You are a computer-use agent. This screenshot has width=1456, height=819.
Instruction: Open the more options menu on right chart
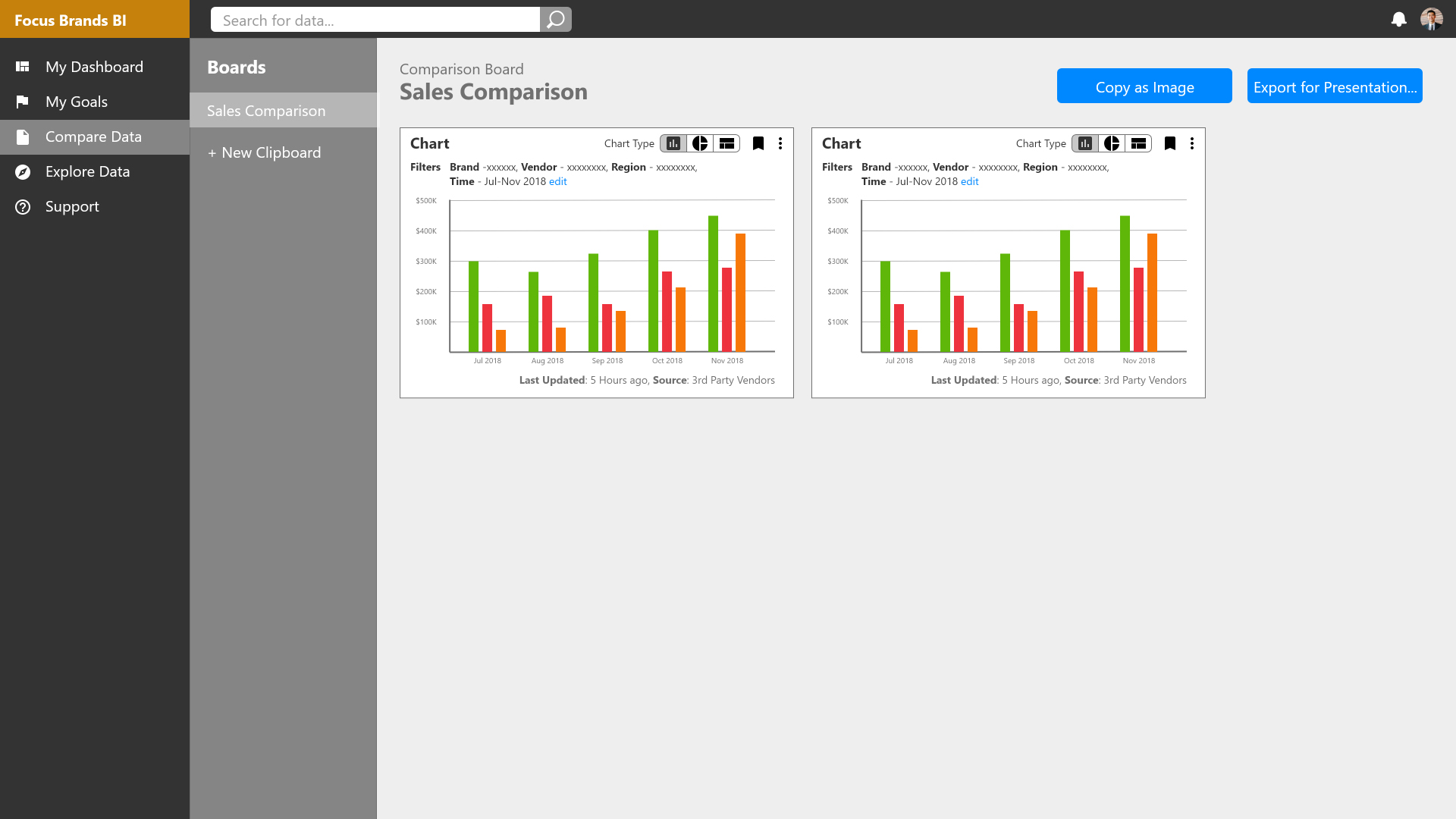[x=1192, y=142]
